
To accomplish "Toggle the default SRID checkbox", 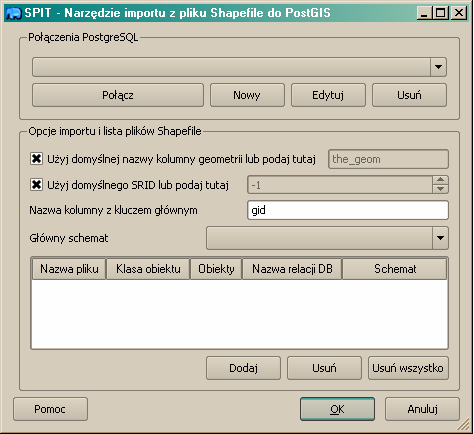I will point(36,184).
